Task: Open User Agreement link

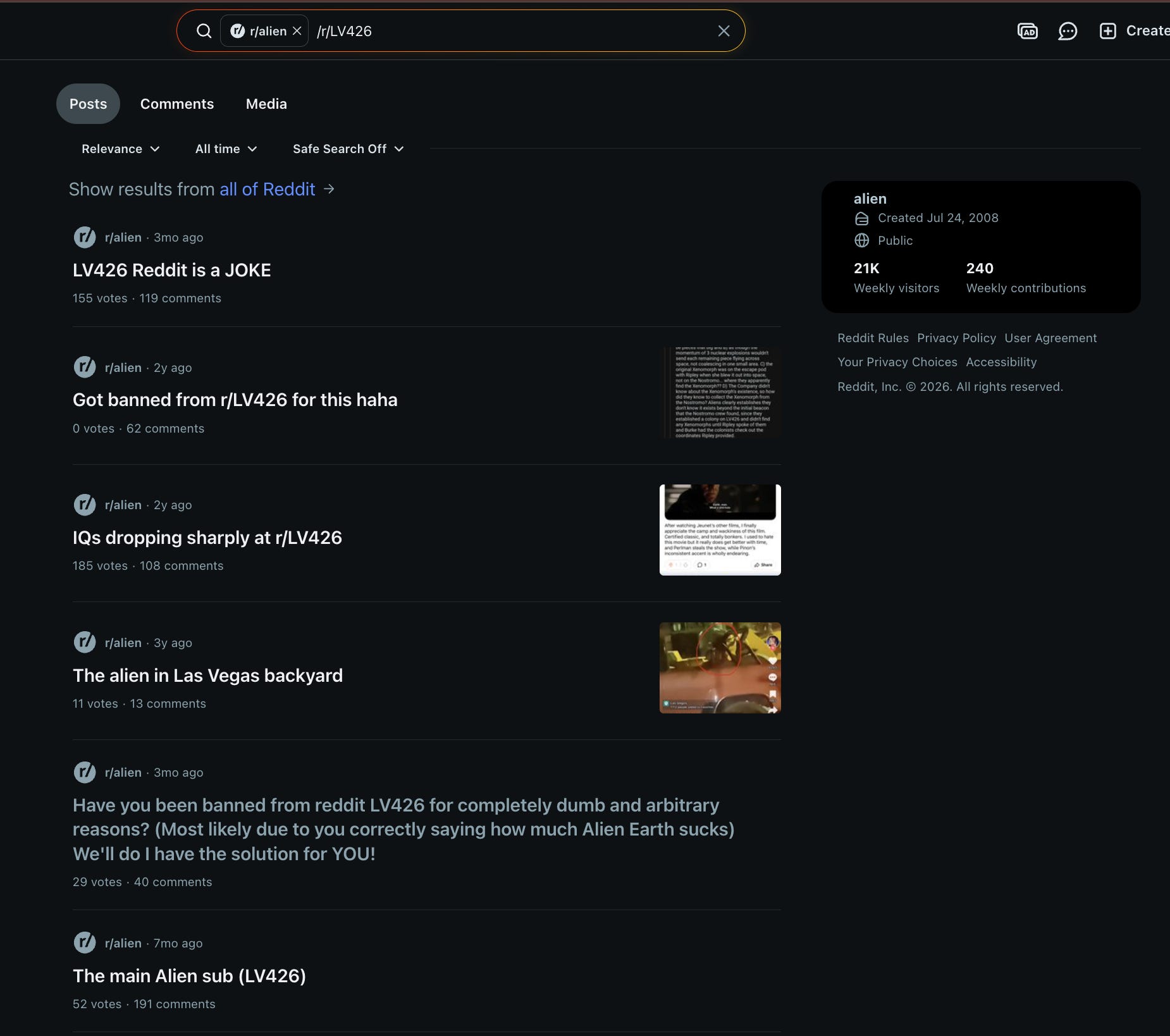Action: (1050, 338)
